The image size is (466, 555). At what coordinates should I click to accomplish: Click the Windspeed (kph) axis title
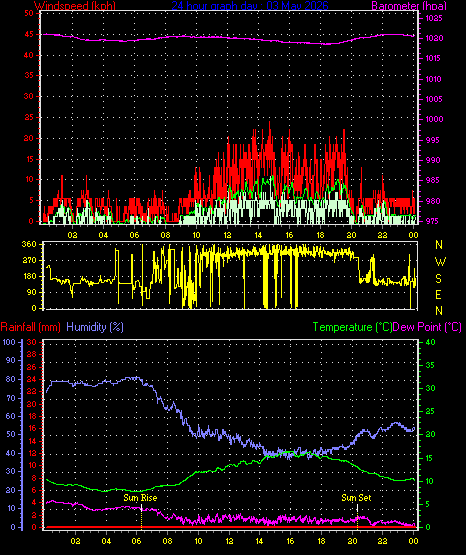75,6
